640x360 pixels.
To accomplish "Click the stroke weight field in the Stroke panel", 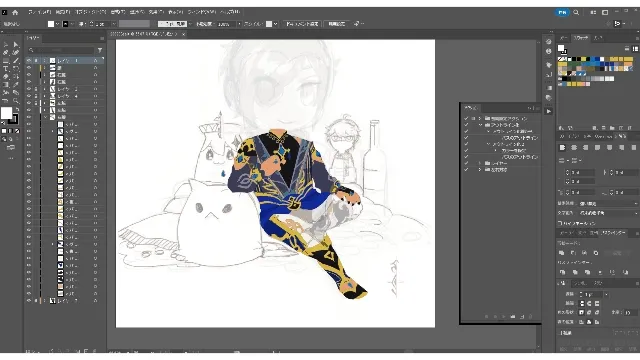I will point(592,294).
